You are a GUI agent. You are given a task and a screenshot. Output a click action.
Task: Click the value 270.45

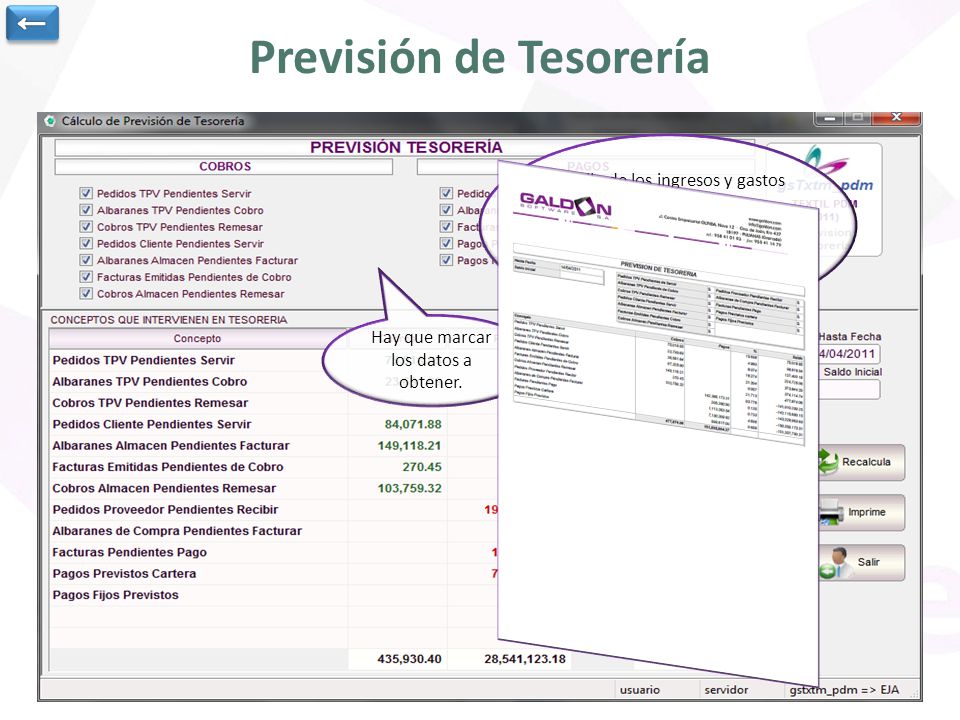(422, 467)
